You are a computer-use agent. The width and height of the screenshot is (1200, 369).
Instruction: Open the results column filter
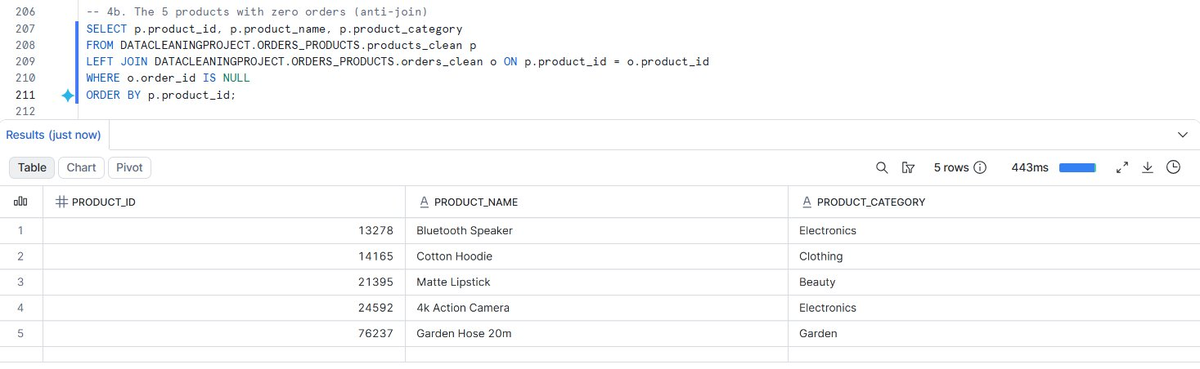pyautogui.click(x=908, y=168)
